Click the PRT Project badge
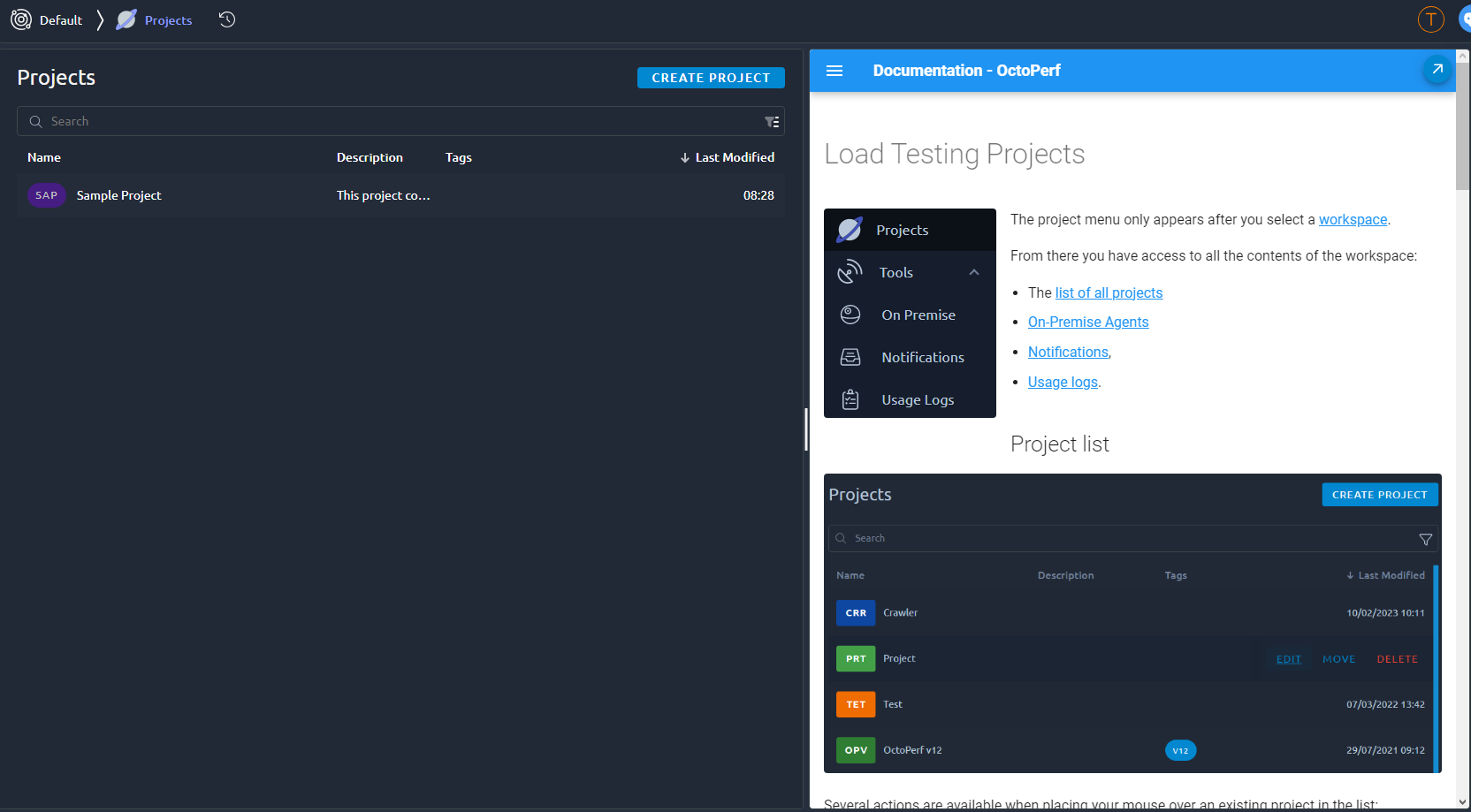Screen dimensions: 1471x812 (856, 658)
